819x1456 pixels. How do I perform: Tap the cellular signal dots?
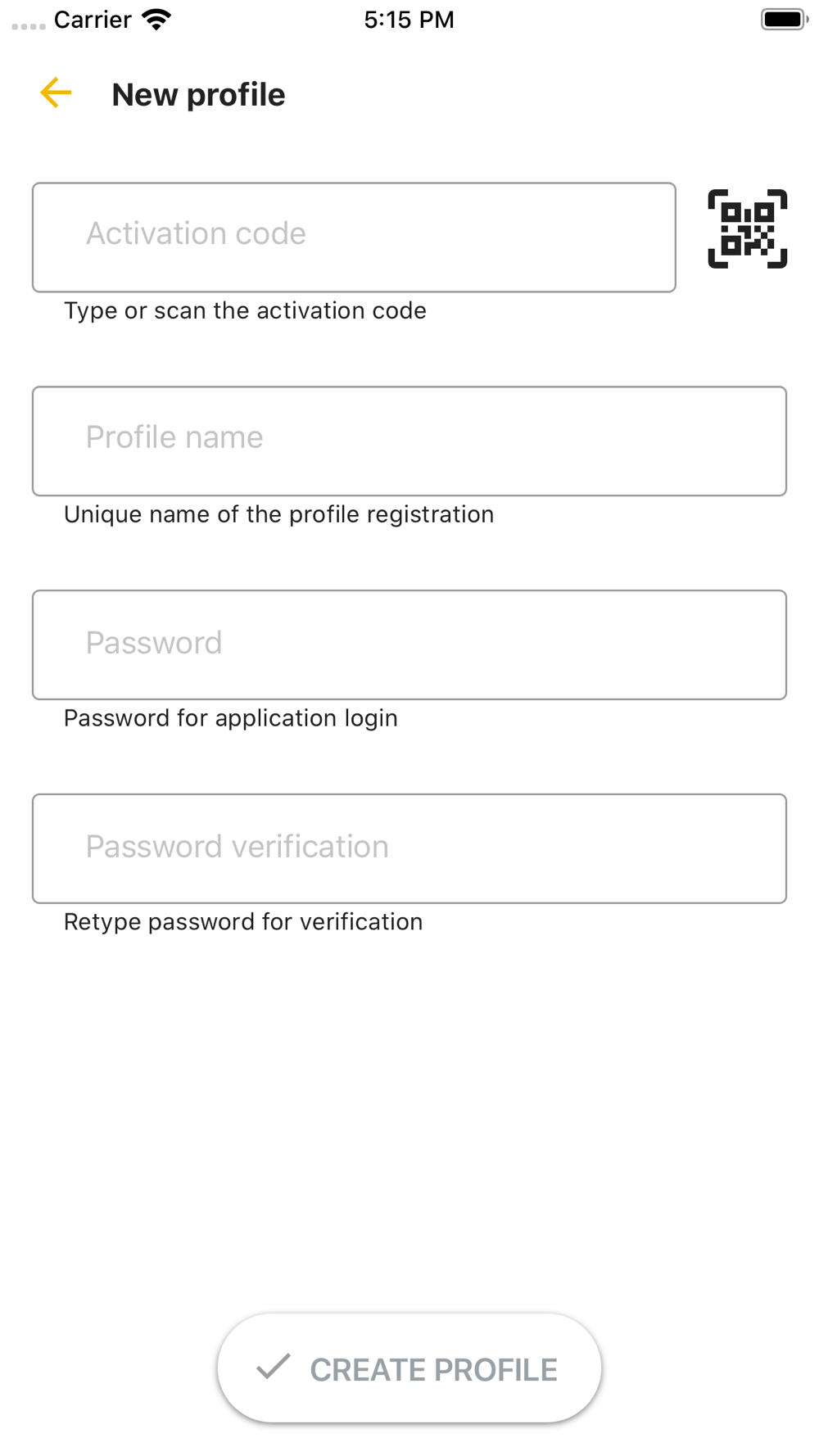pos(29,26)
